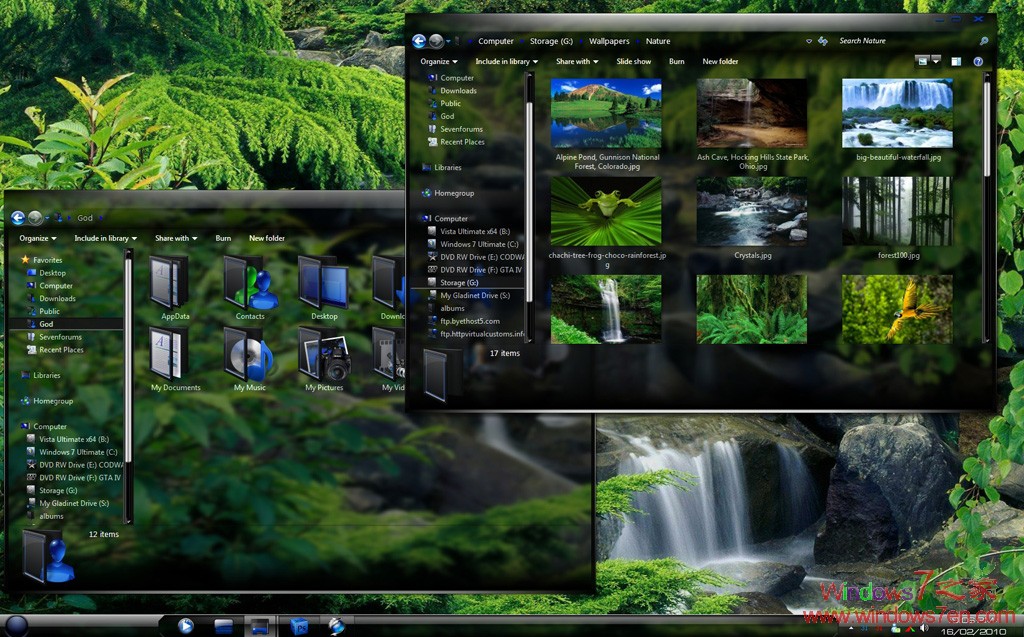Collapse the Computer node in the sidebar
This screenshot has width=1024, height=637.
click(420, 218)
